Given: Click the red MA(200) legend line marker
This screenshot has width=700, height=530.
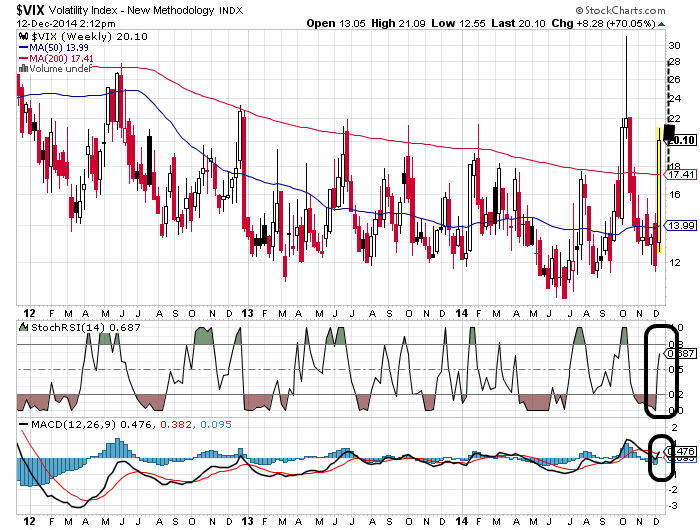Looking at the screenshot, I should pos(24,58).
